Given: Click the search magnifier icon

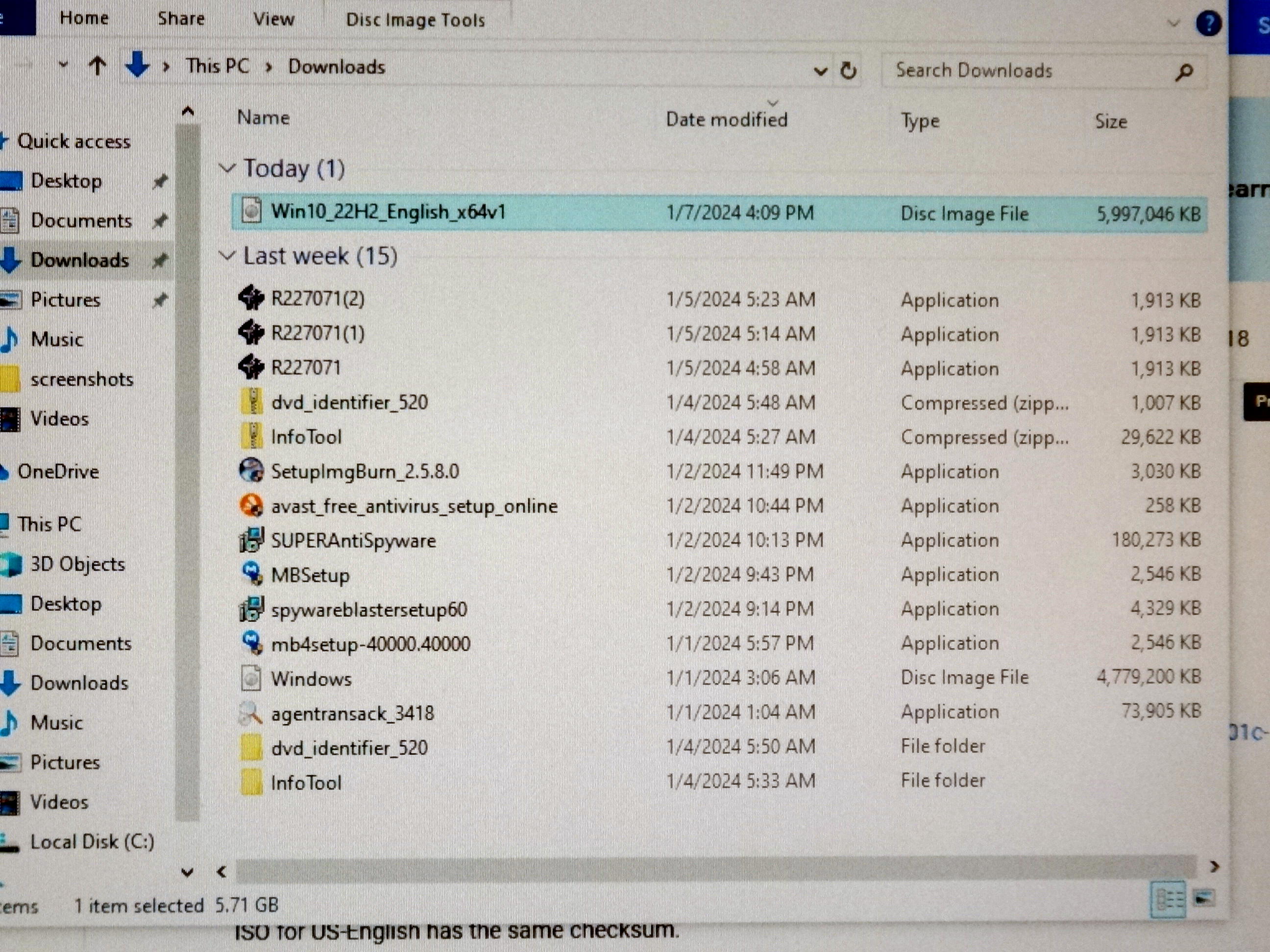Looking at the screenshot, I should [x=1184, y=72].
